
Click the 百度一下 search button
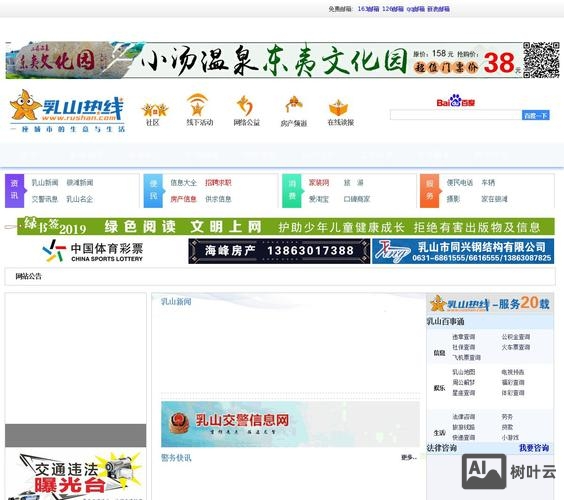click(x=536, y=115)
